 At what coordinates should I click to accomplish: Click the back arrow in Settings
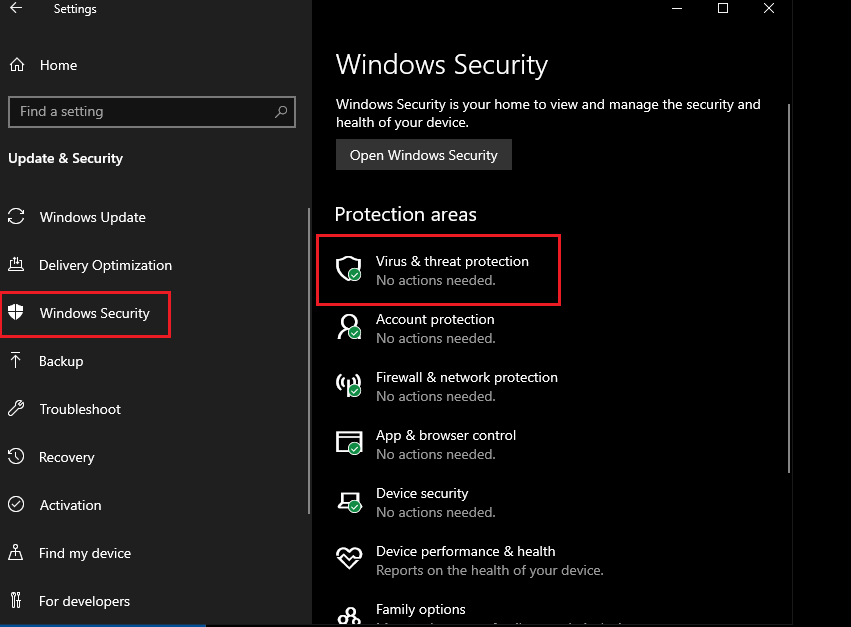(x=16, y=8)
